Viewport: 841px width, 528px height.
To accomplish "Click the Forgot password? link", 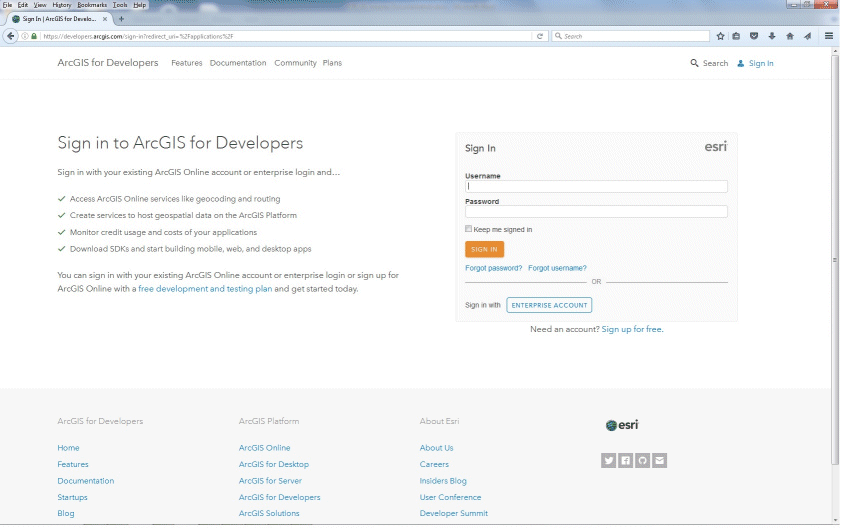I will pos(493,268).
